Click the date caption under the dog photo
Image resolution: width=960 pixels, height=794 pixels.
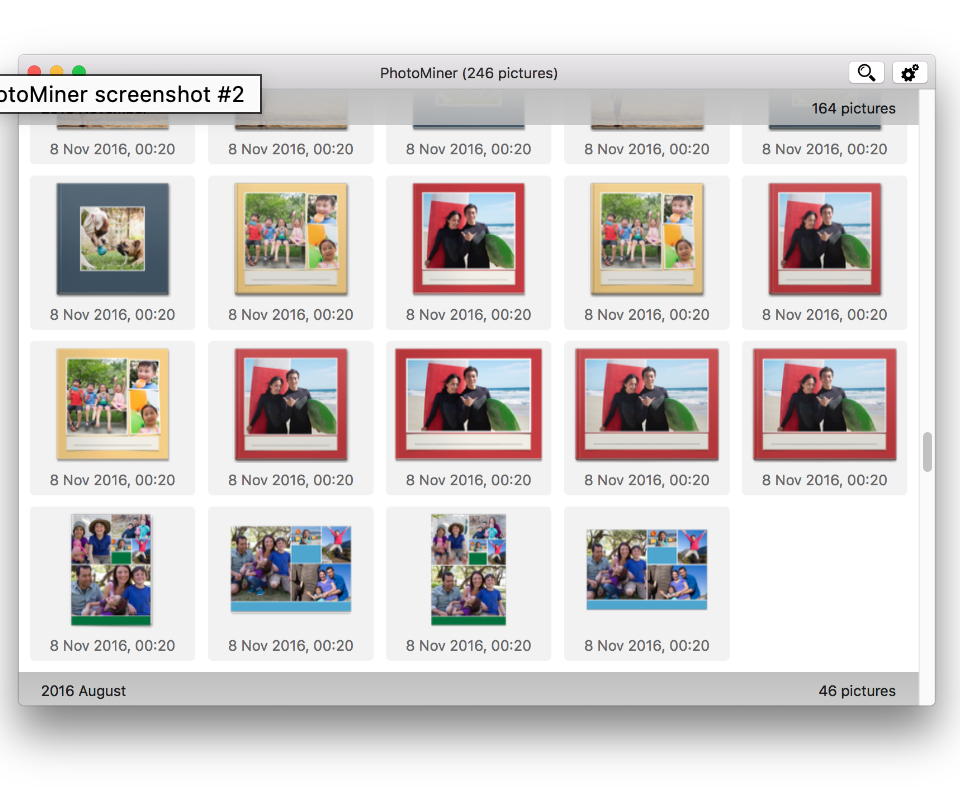113,315
